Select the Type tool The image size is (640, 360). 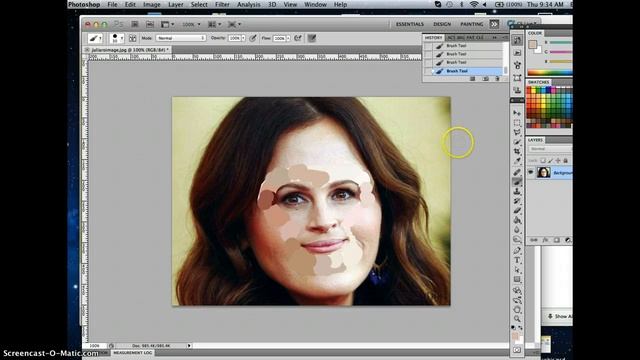[517, 260]
